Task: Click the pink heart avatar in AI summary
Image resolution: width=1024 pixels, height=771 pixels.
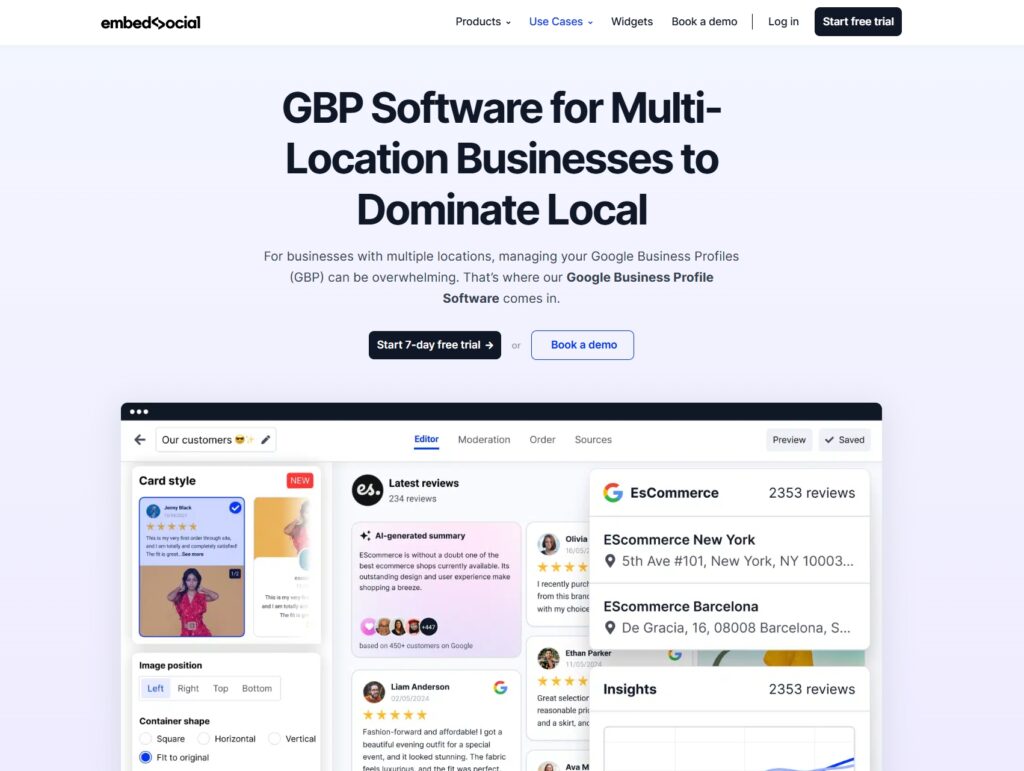Action: [x=368, y=627]
